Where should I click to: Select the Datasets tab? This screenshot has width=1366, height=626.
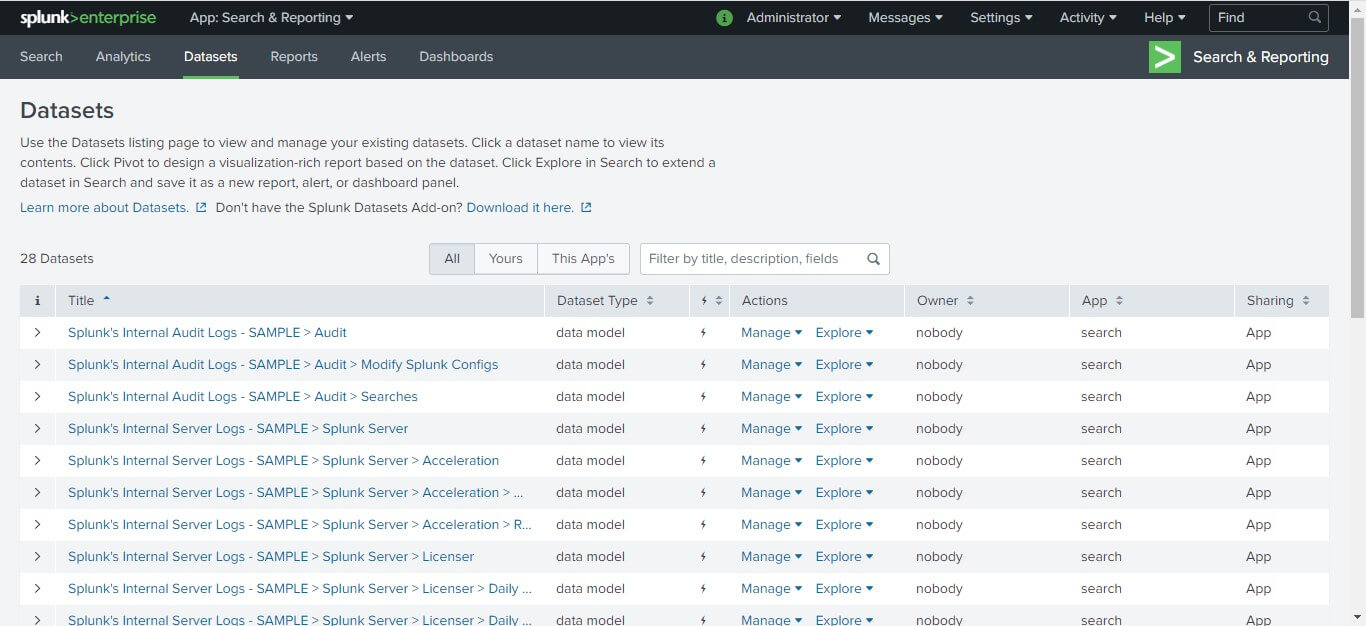[x=211, y=57]
